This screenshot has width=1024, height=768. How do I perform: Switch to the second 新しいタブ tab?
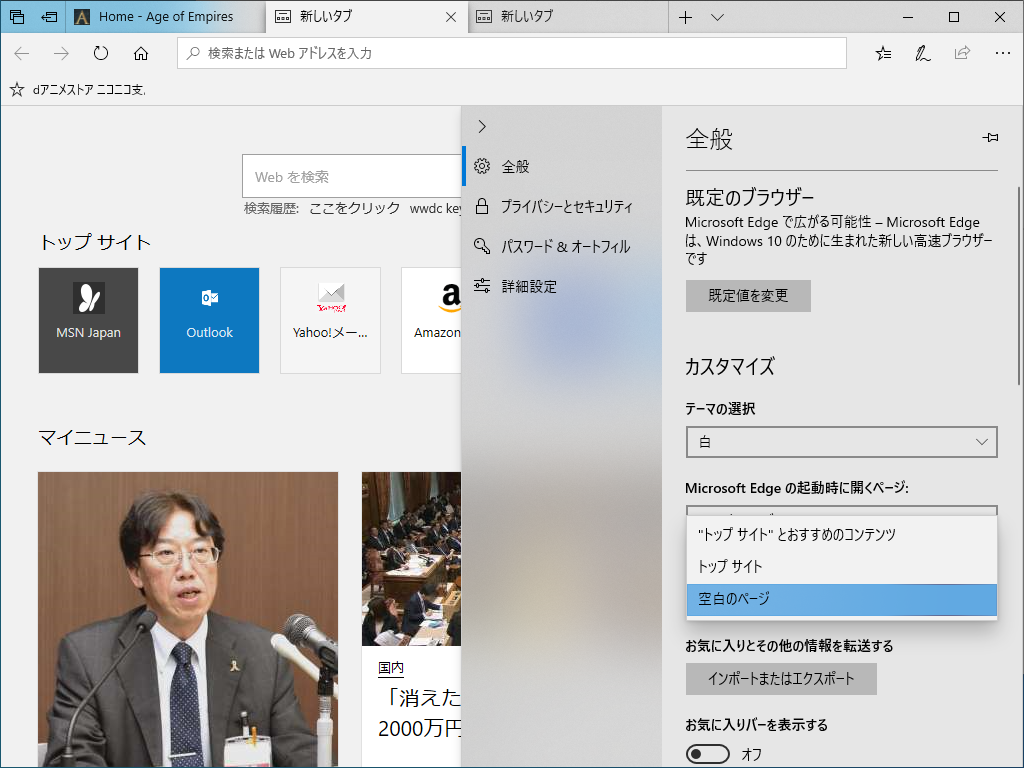568,17
